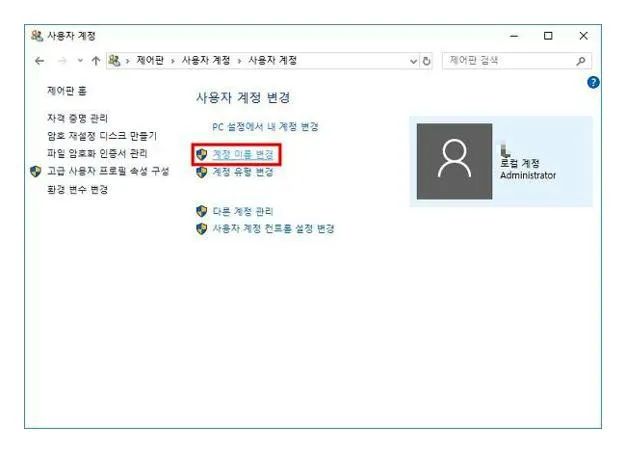Open 환경 변수 변경 link
The image size is (626, 453).
coord(77,189)
